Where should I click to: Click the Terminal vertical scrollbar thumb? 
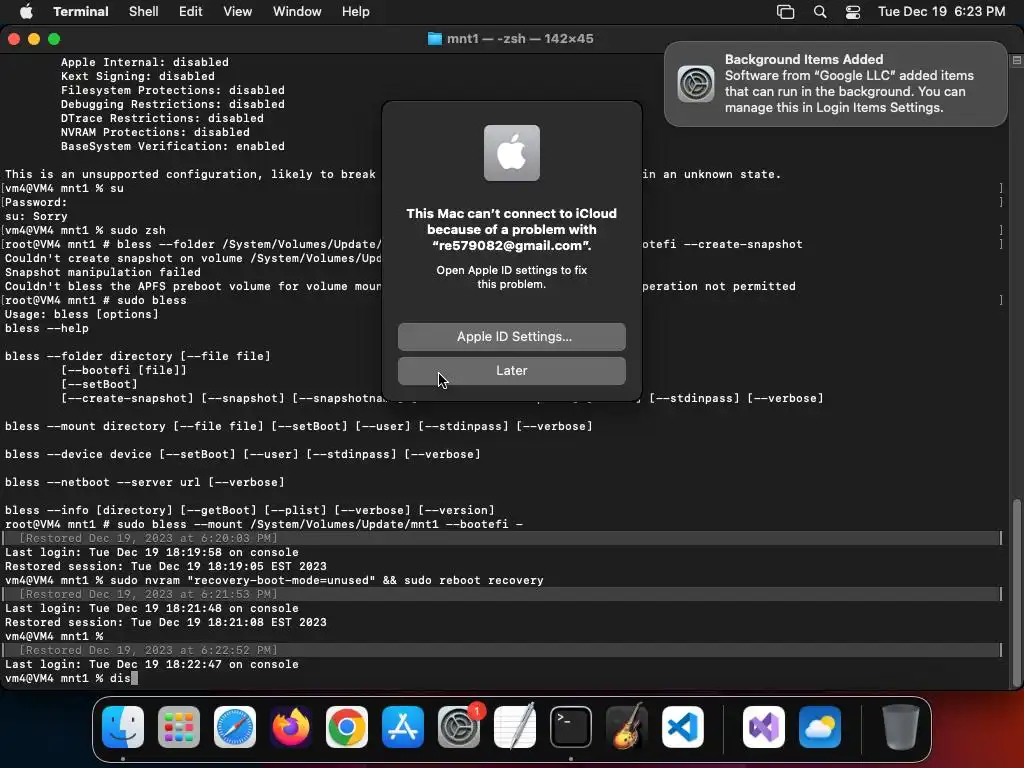click(x=1016, y=592)
